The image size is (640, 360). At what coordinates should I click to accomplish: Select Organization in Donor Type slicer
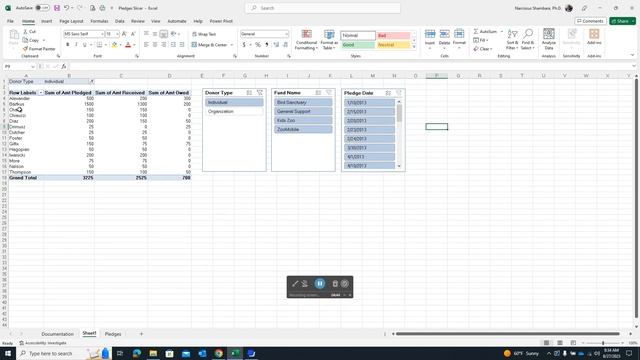pyautogui.click(x=234, y=111)
